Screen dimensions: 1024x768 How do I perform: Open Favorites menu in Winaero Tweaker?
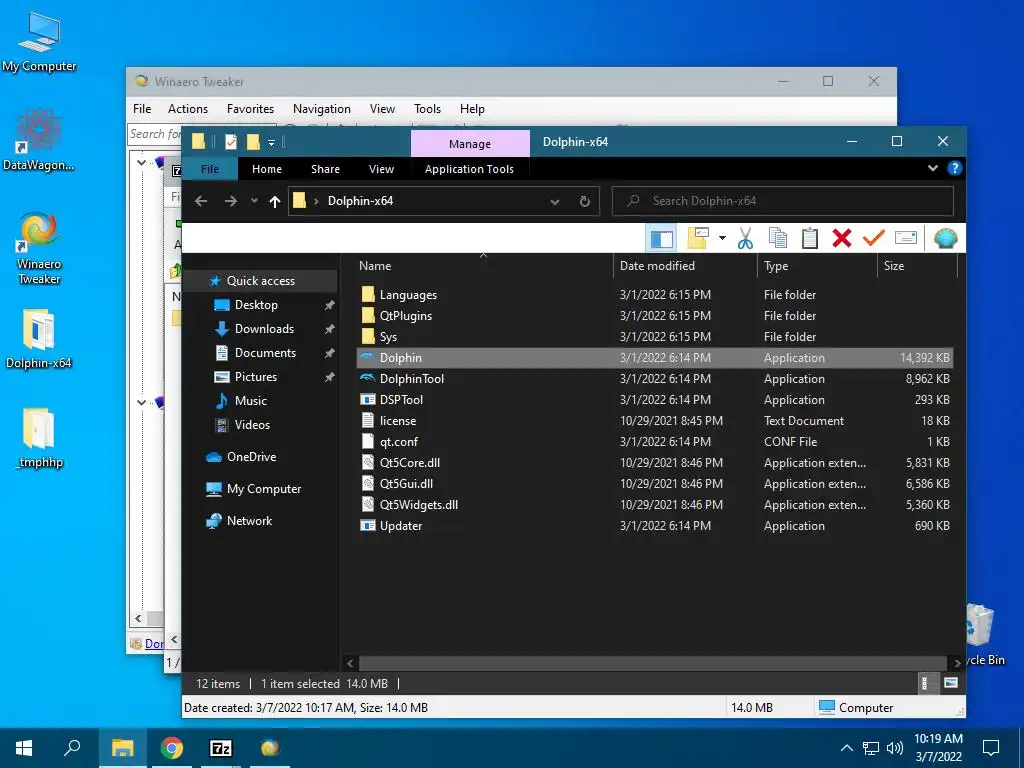(250, 109)
